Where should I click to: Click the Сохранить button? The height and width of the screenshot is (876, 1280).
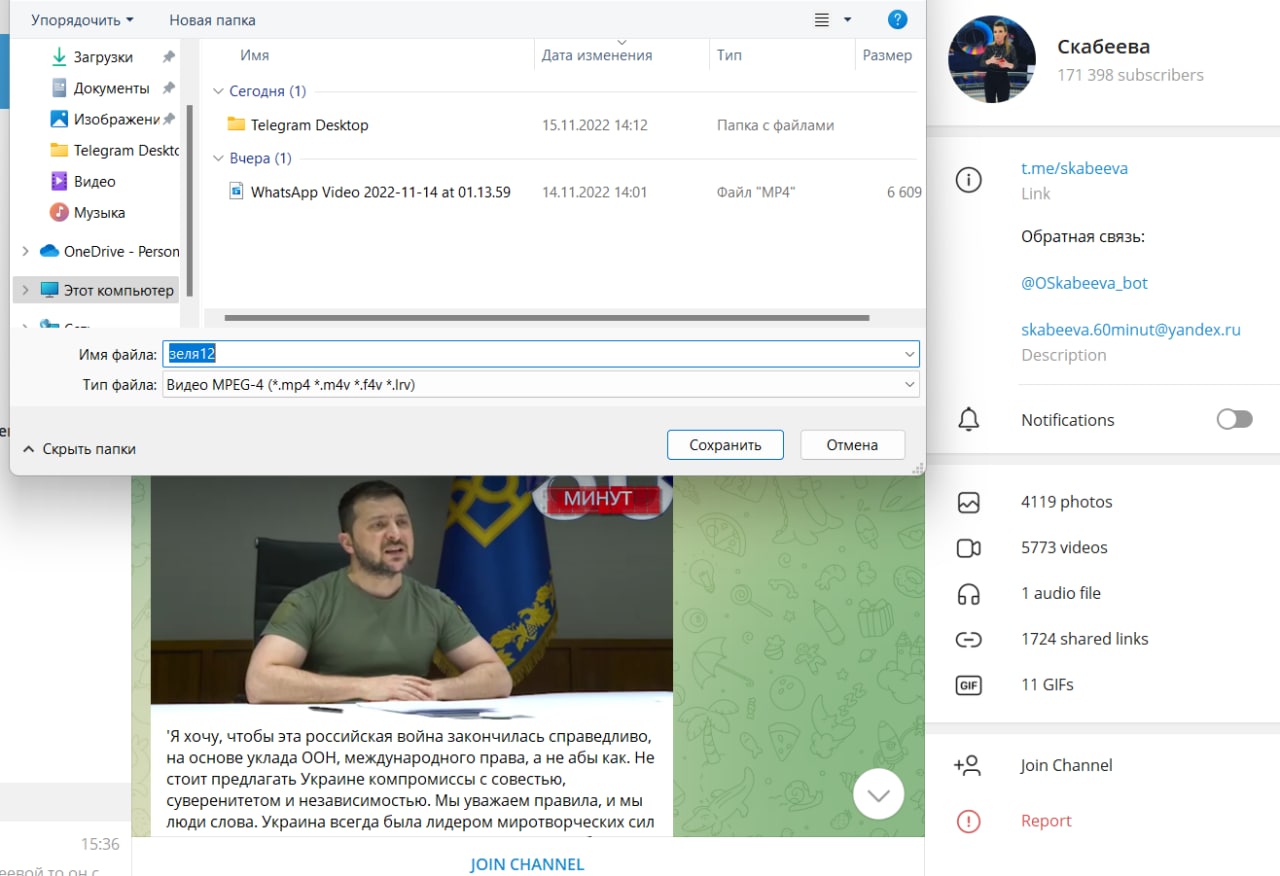725,445
